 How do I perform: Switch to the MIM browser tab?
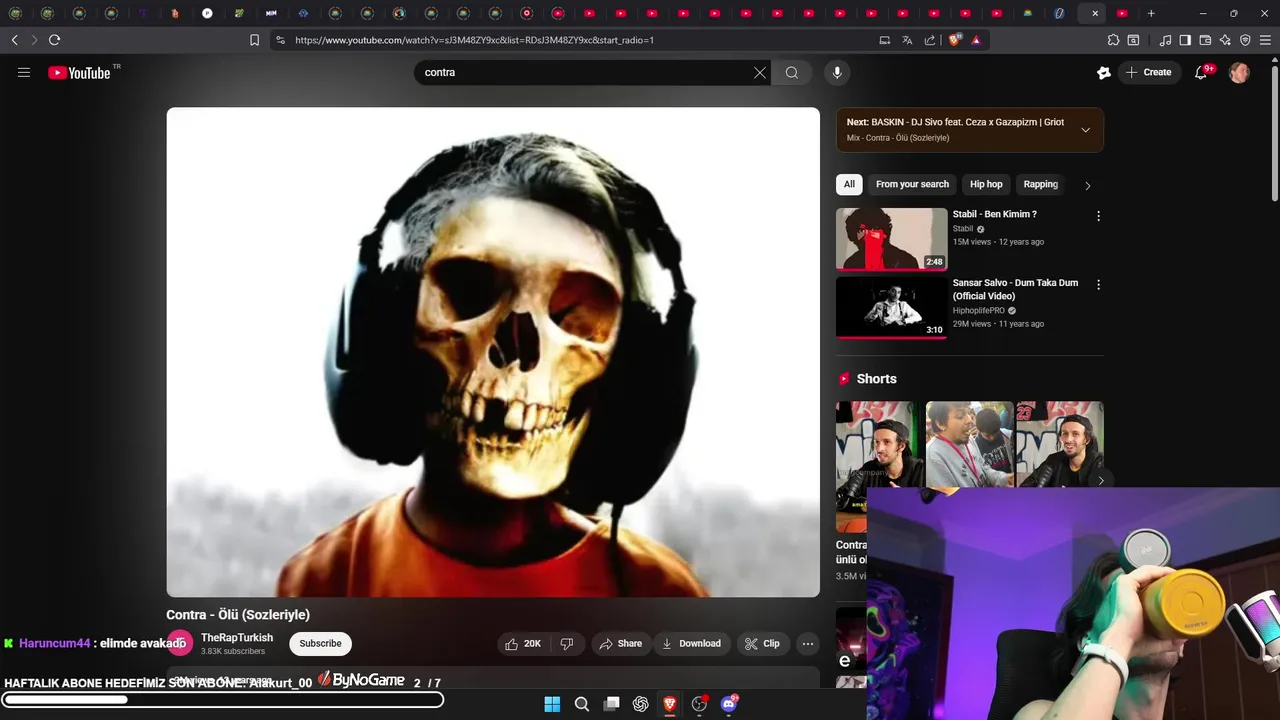[x=271, y=13]
